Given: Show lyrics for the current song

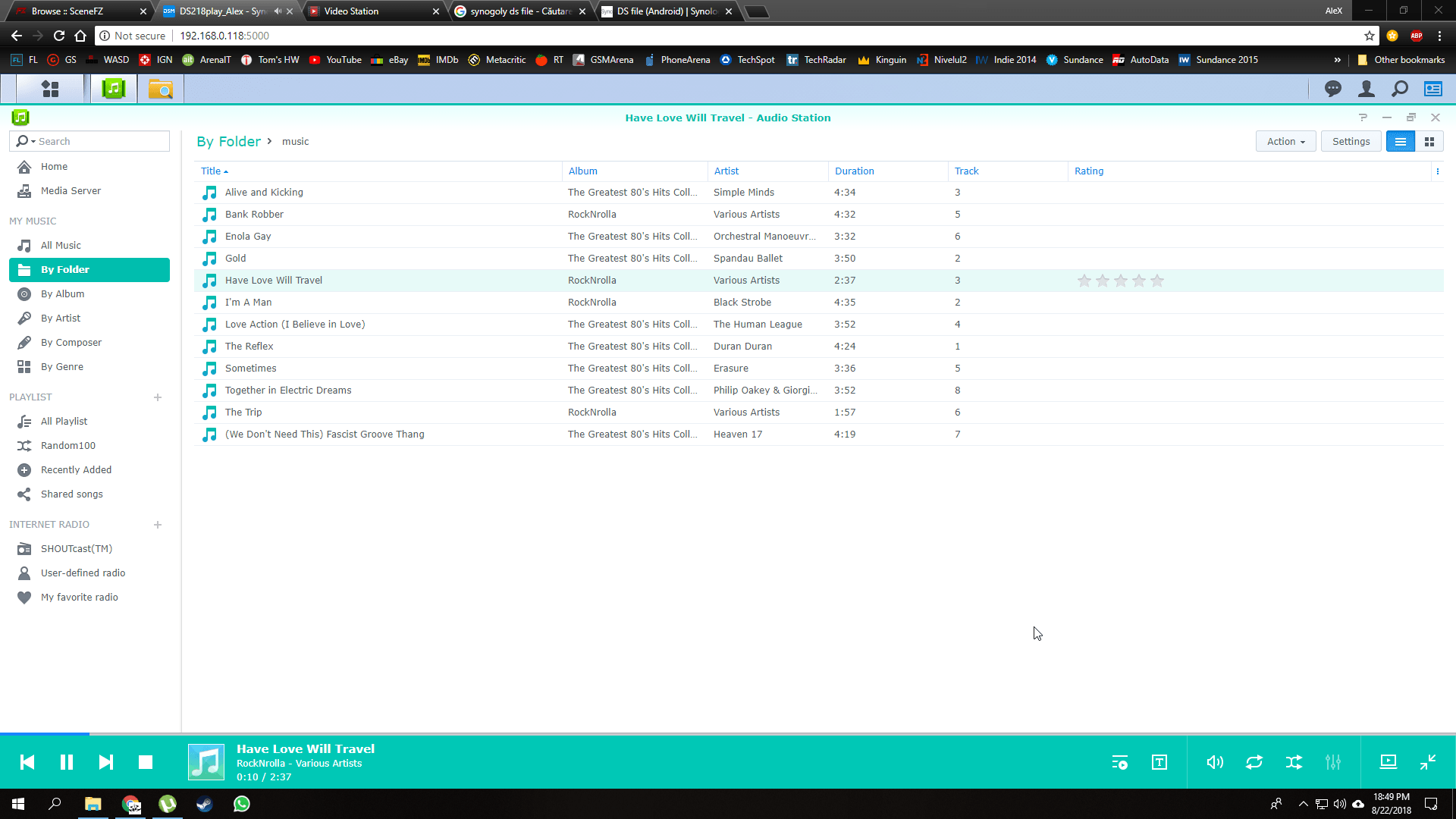Looking at the screenshot, I should tap(1159, 762).
